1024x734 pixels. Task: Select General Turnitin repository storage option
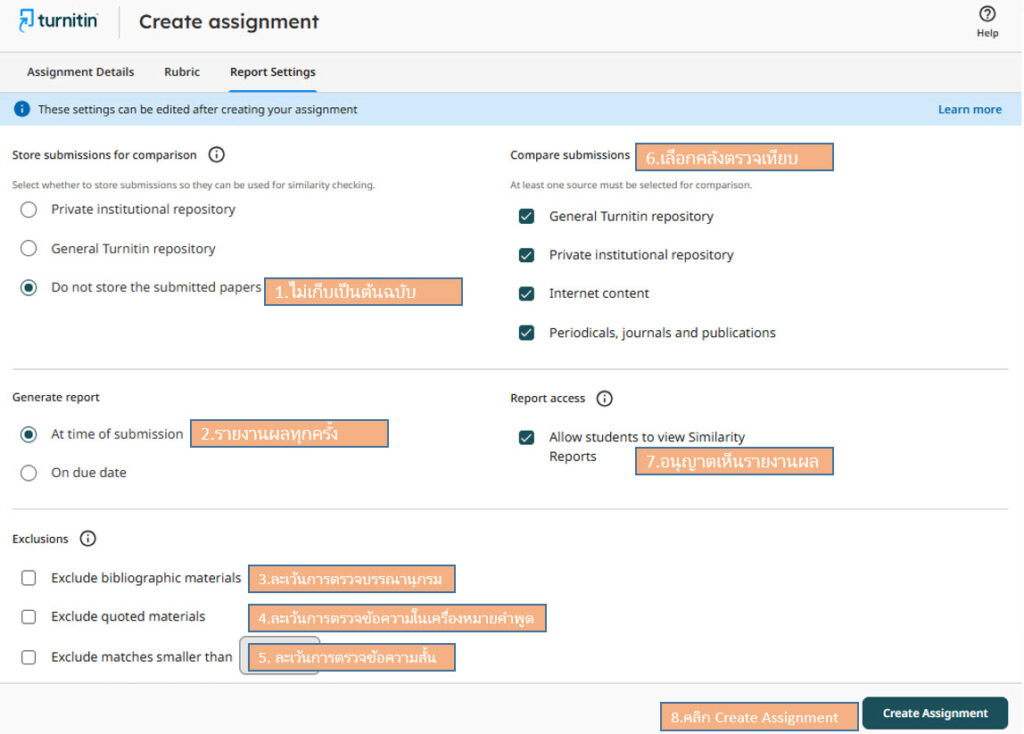(29, 249)
